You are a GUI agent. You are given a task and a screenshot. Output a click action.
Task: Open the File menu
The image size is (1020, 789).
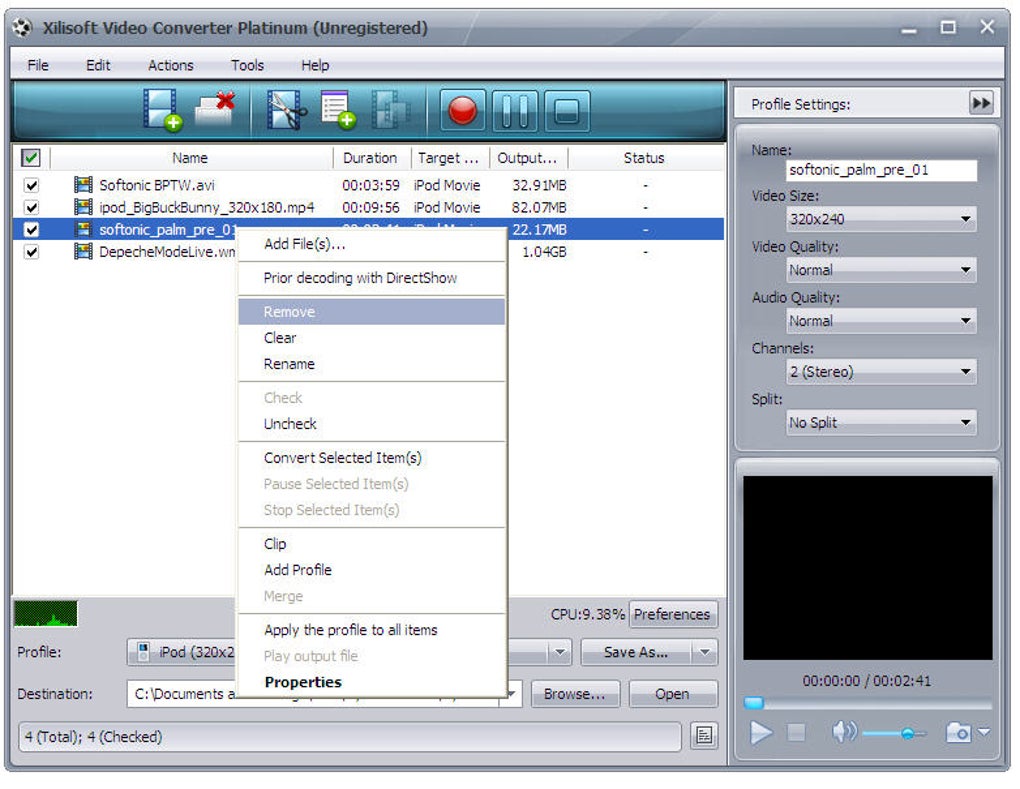click(x=38, y=65)
